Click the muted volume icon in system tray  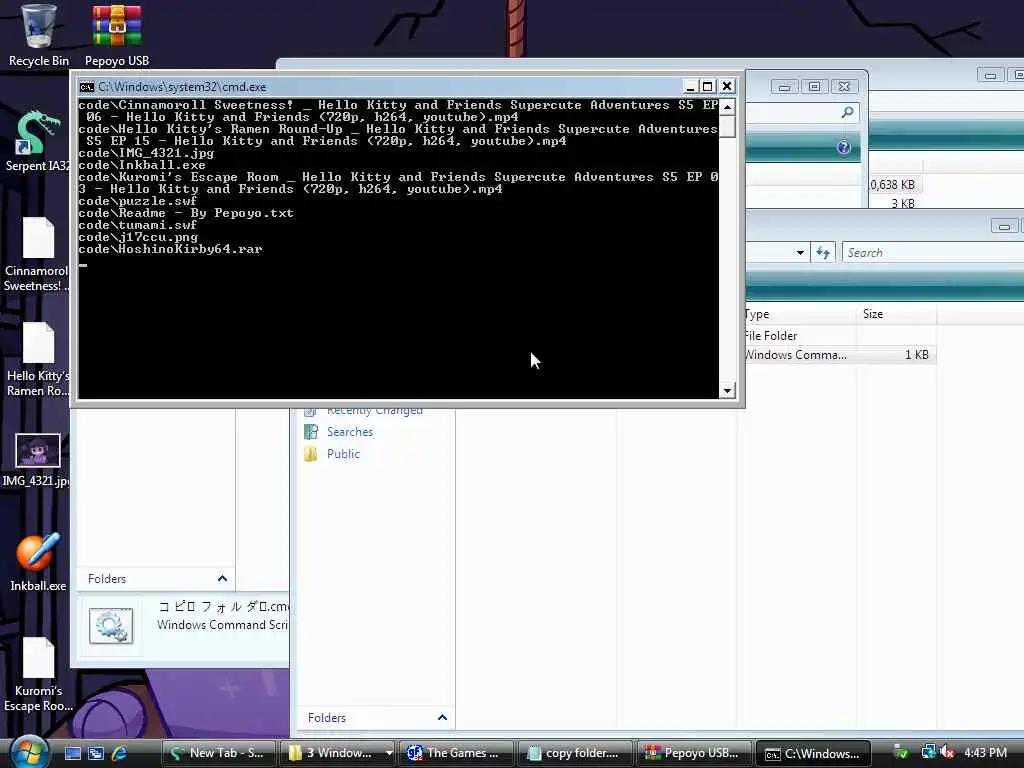coord(947,753)
